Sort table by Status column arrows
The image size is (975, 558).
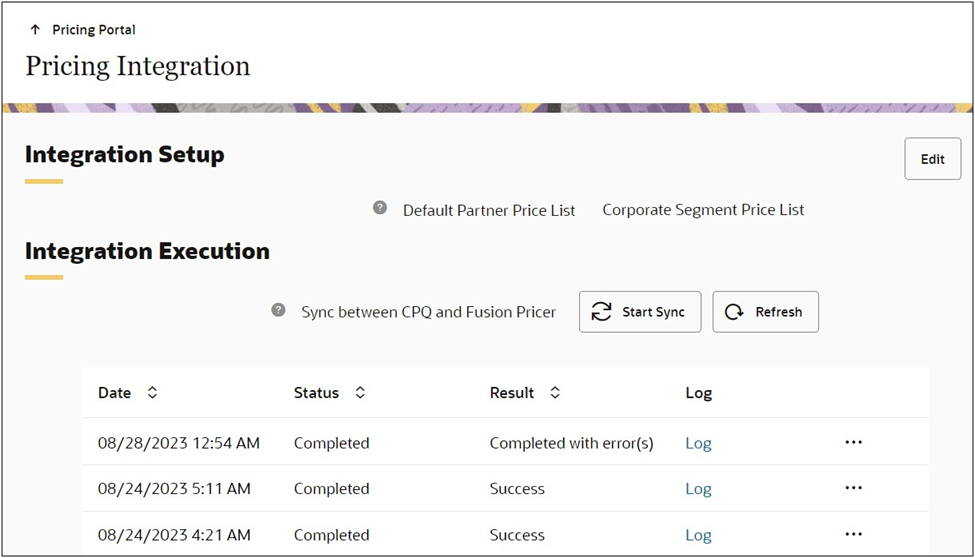(x=360, y=393)
